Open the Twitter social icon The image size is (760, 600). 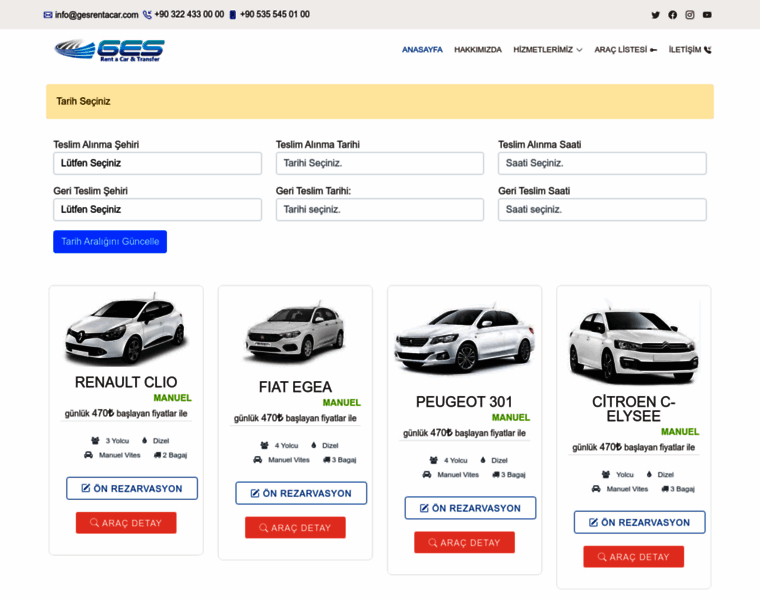coord(655,15)
